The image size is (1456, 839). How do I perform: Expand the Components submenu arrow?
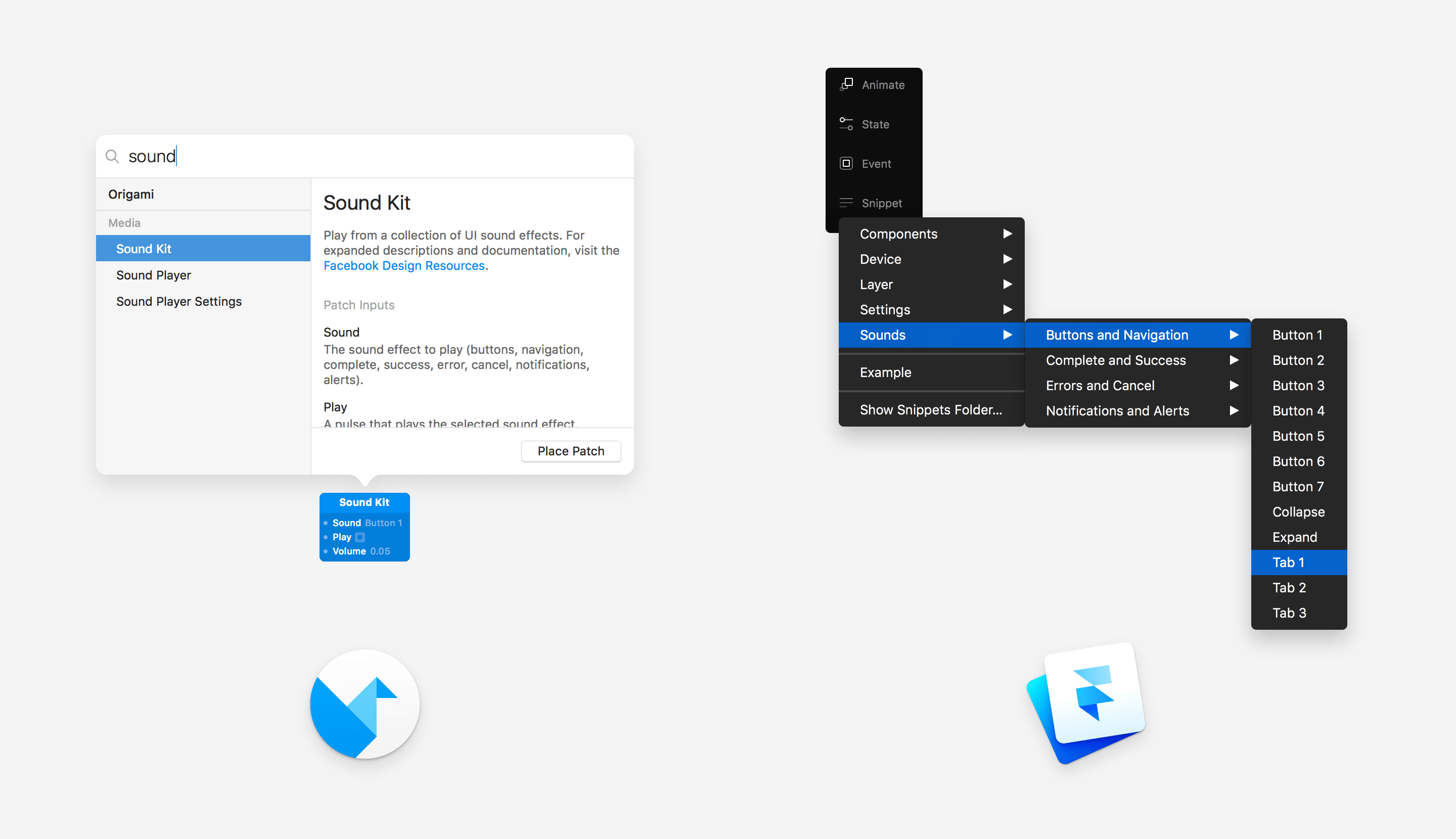(x=1008, y=234)
